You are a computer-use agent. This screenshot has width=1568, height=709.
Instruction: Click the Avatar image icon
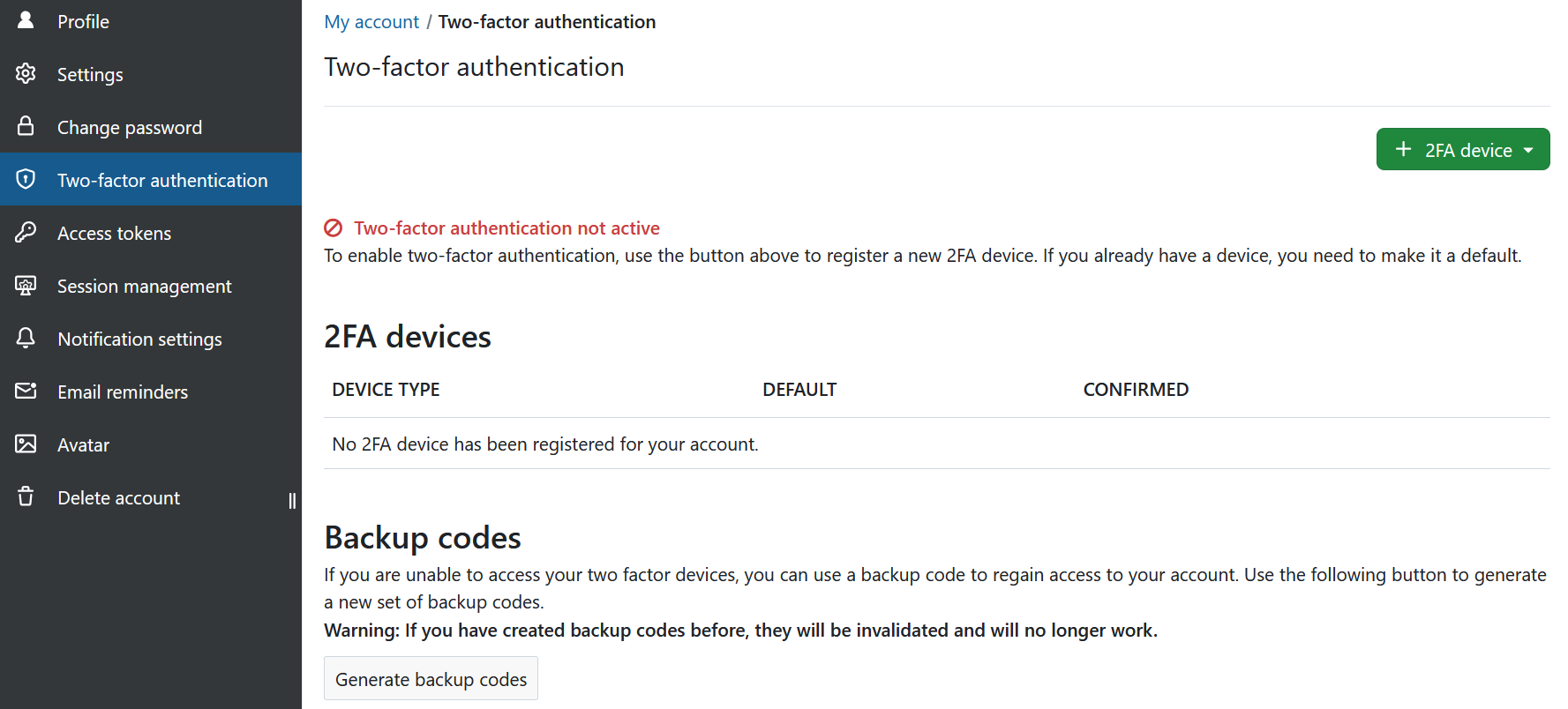click(26, 444)
